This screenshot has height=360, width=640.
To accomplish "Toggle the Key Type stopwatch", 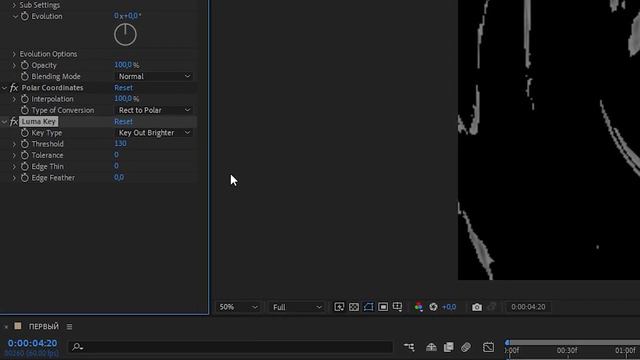I will click(24, 133).
